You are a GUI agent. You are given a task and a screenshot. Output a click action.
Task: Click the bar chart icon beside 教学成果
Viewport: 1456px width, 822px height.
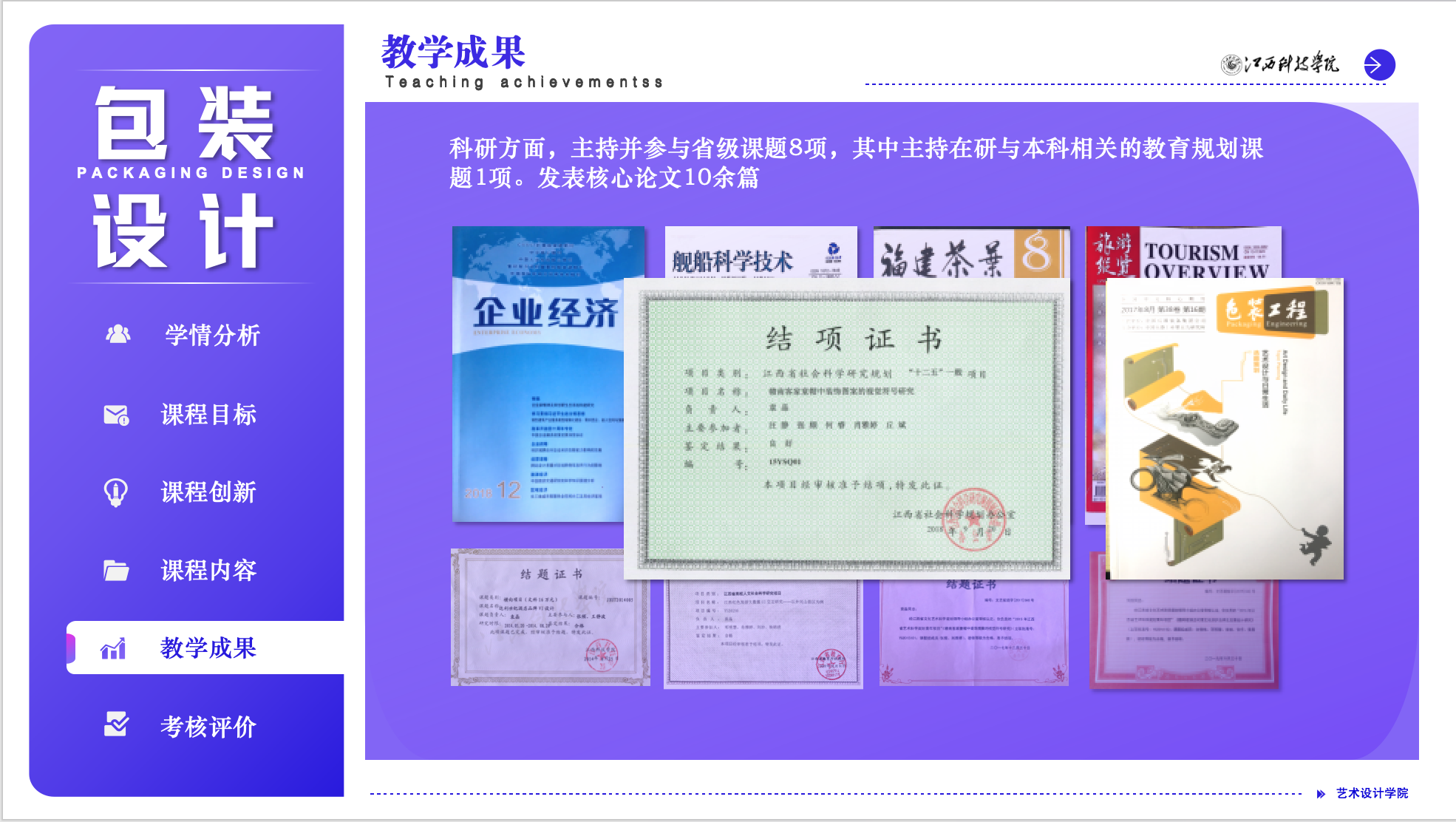tap(114, 649)
